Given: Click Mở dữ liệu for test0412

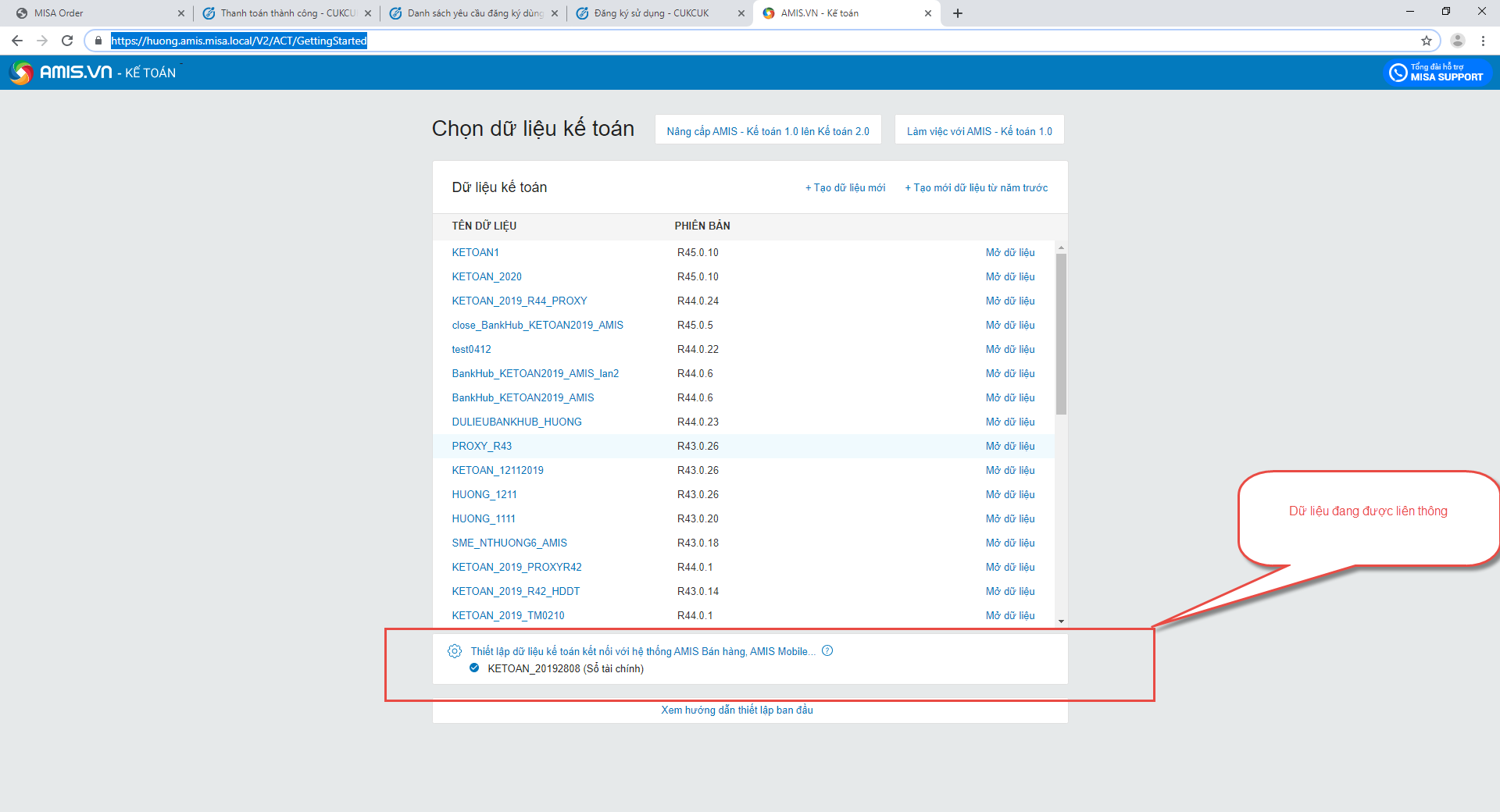Looking at the screenshot, I should pyautogui.click(x=1010, y=350).
